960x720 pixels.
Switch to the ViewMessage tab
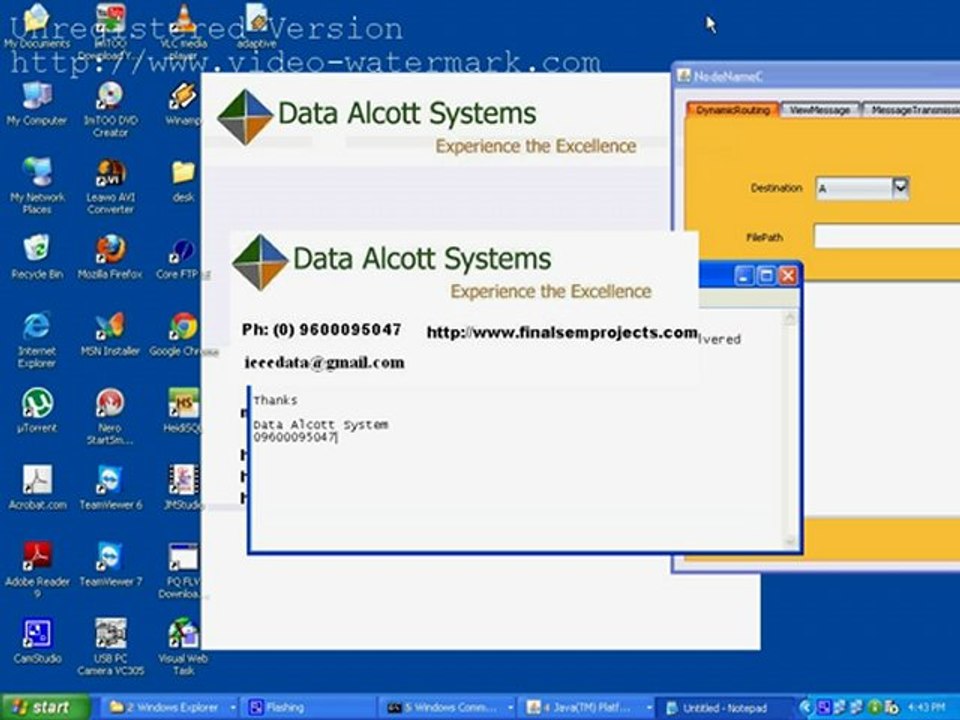tap(819, 110)
